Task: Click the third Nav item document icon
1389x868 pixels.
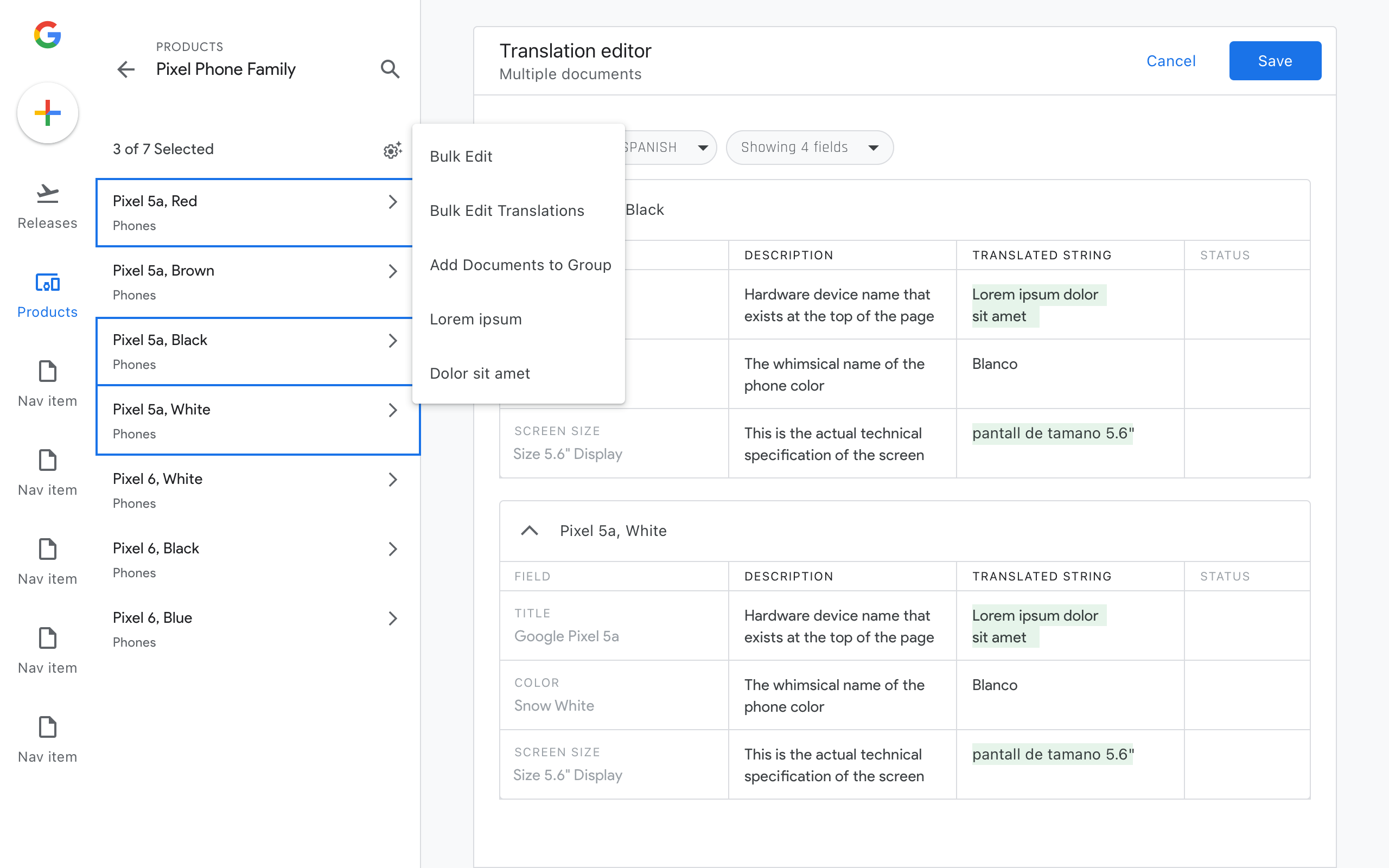Action: click(x=48, y=550)
